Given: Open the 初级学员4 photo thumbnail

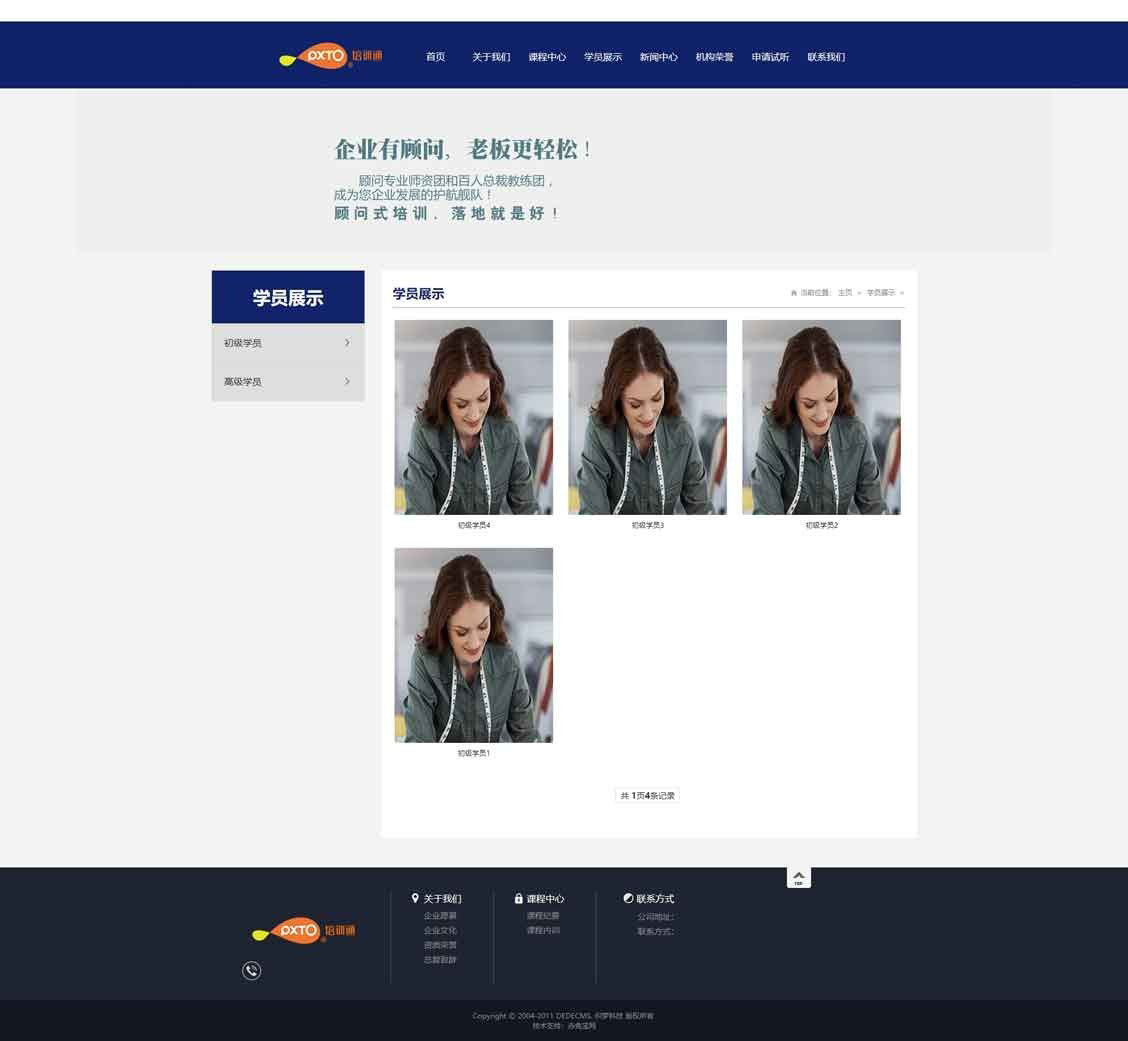Looking at the screenshot, I should [473, 417].
